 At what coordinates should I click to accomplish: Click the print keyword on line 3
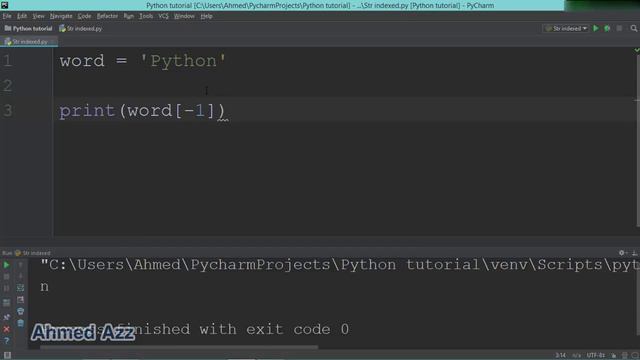[87, 111]
